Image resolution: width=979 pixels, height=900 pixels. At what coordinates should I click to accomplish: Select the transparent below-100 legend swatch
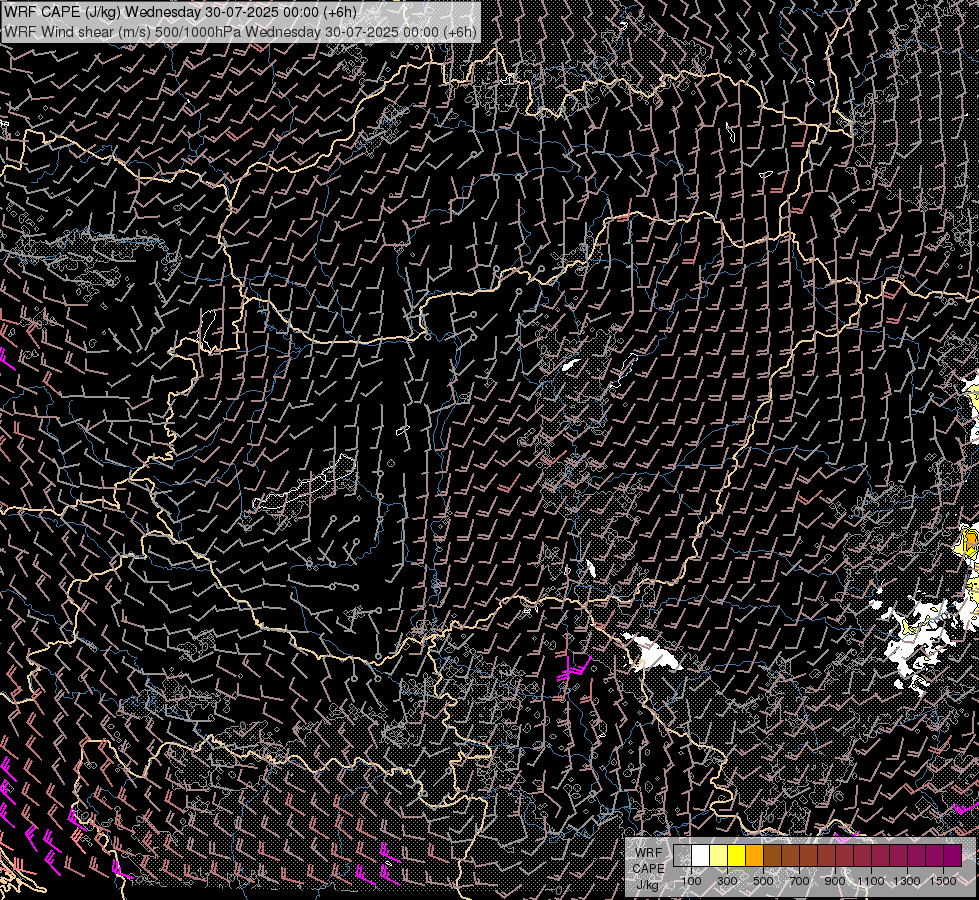682,855
